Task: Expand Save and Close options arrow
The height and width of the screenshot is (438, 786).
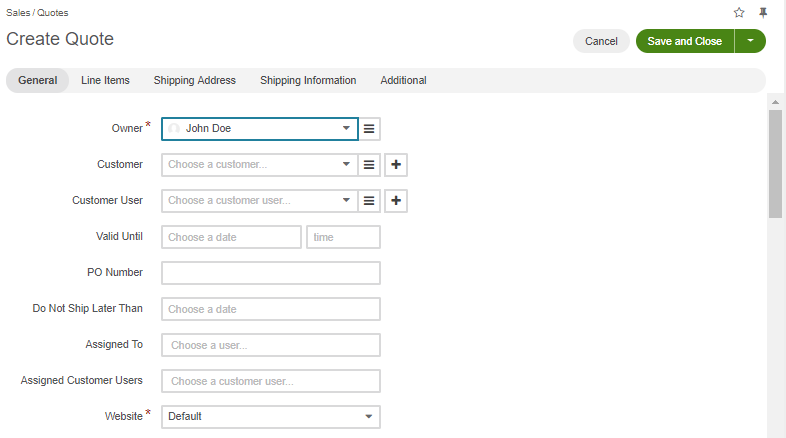Action: (750, 41)
